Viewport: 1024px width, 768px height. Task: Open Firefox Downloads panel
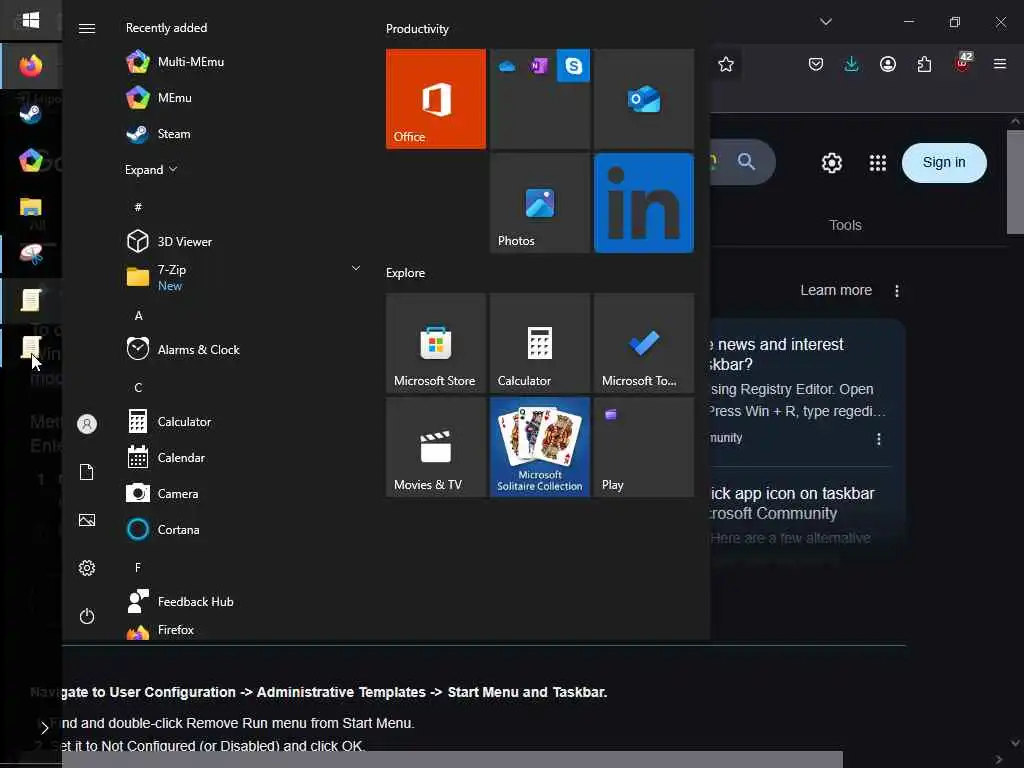click(x=851, y=64)
